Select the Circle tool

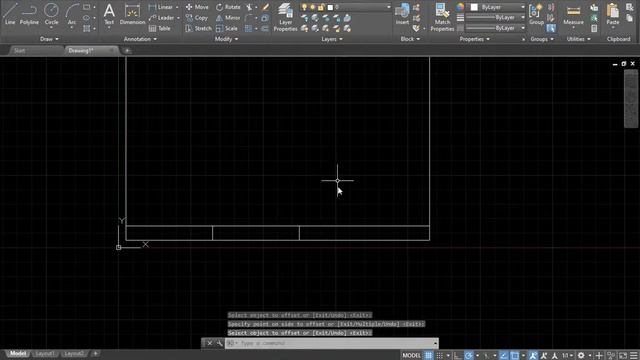click(51, 13)
